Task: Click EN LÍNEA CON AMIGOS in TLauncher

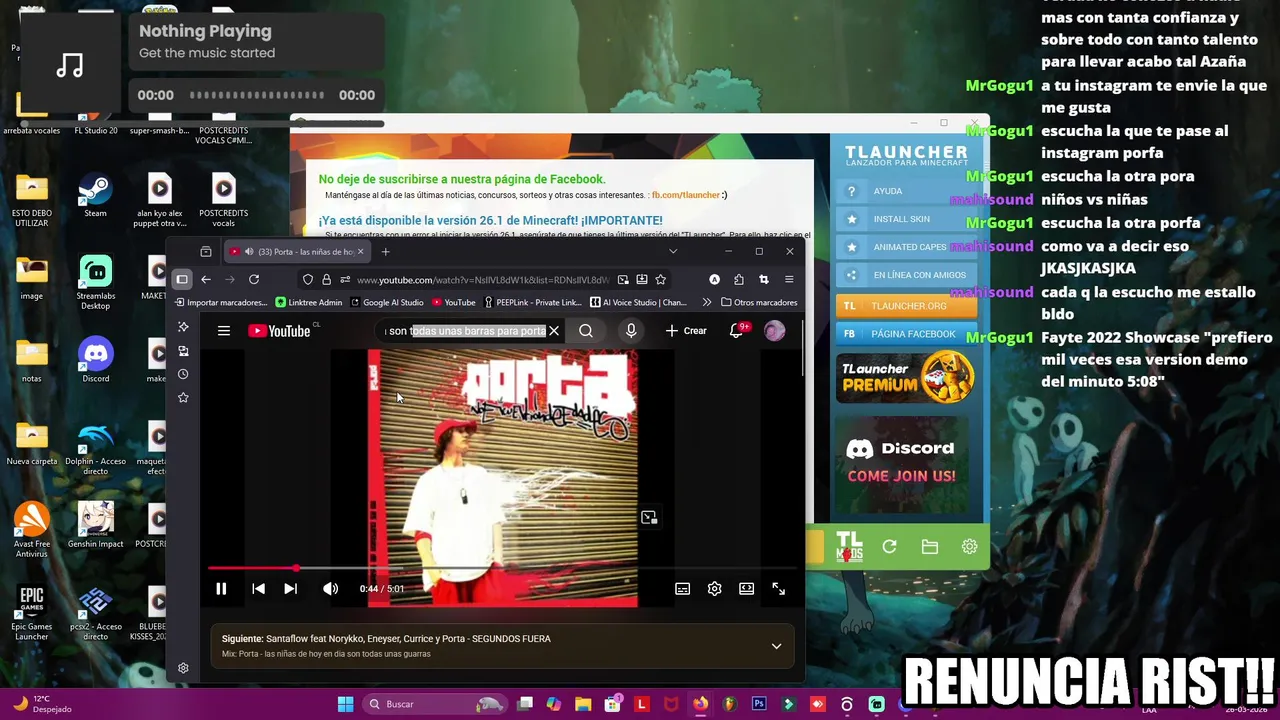Action: (x=905, y=275)
